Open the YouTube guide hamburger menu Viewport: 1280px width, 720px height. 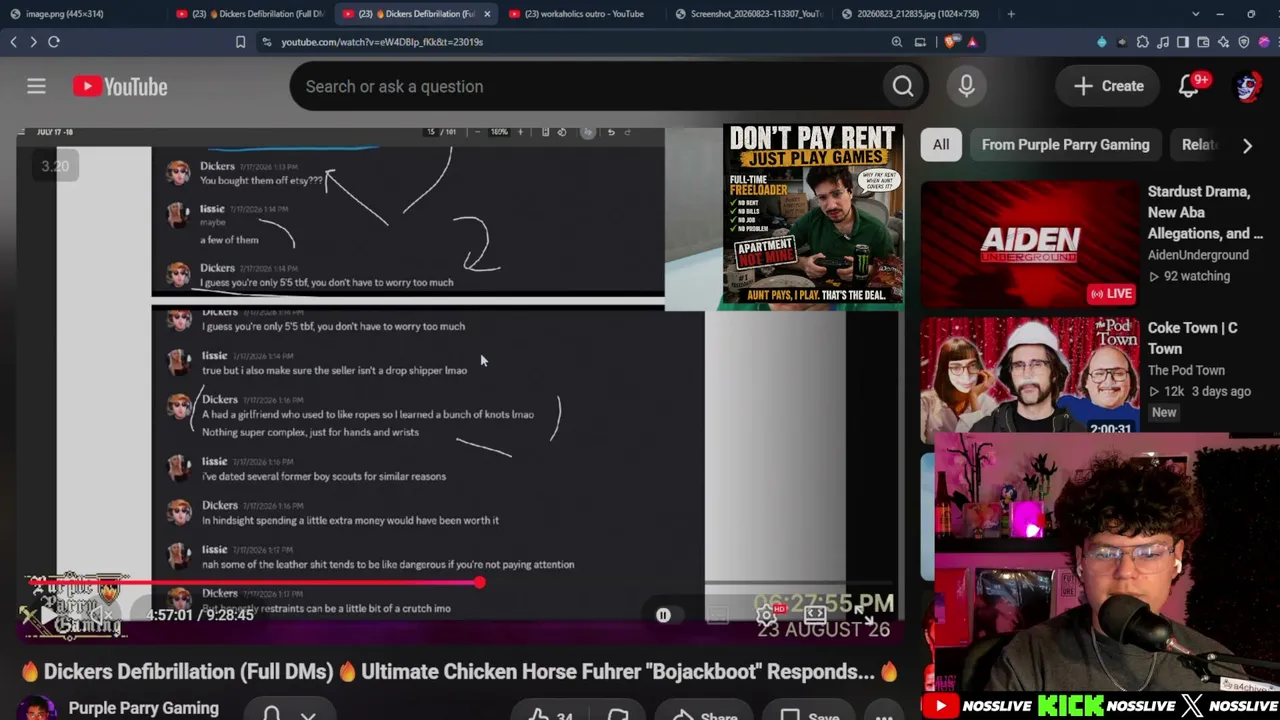[x=36, y=87]
